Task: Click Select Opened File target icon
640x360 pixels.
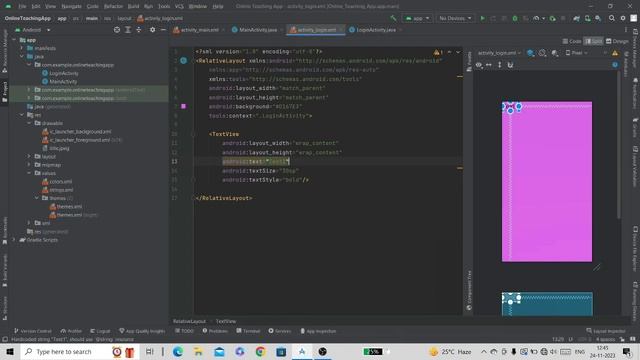Action: tap(117, 30)
